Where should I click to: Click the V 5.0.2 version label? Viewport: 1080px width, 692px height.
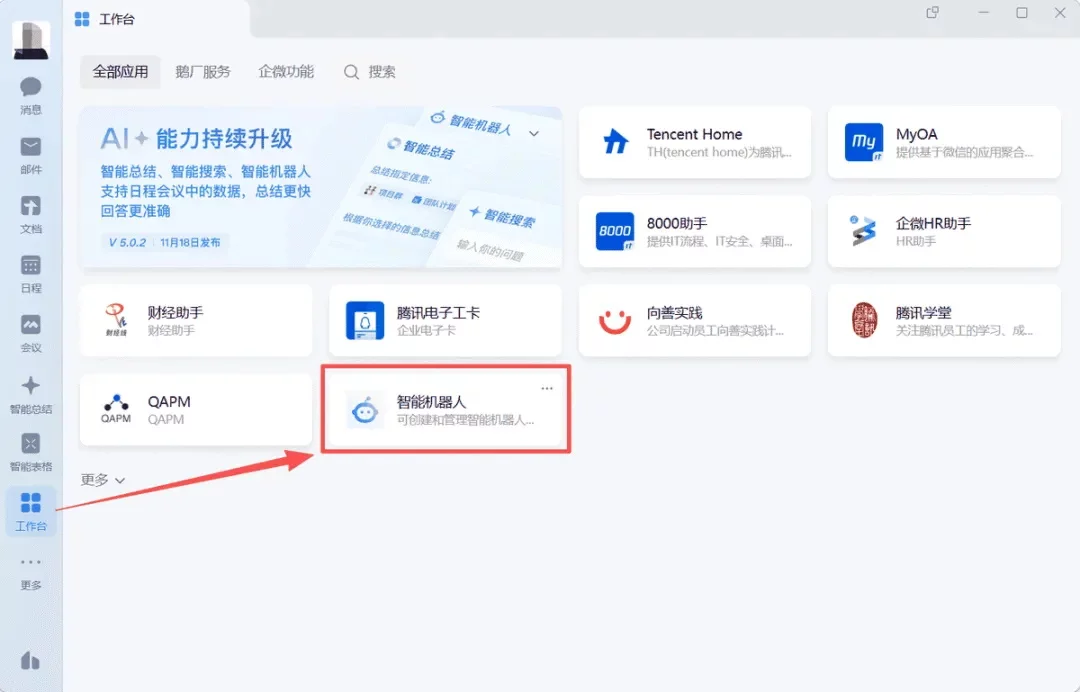point(127,242)
